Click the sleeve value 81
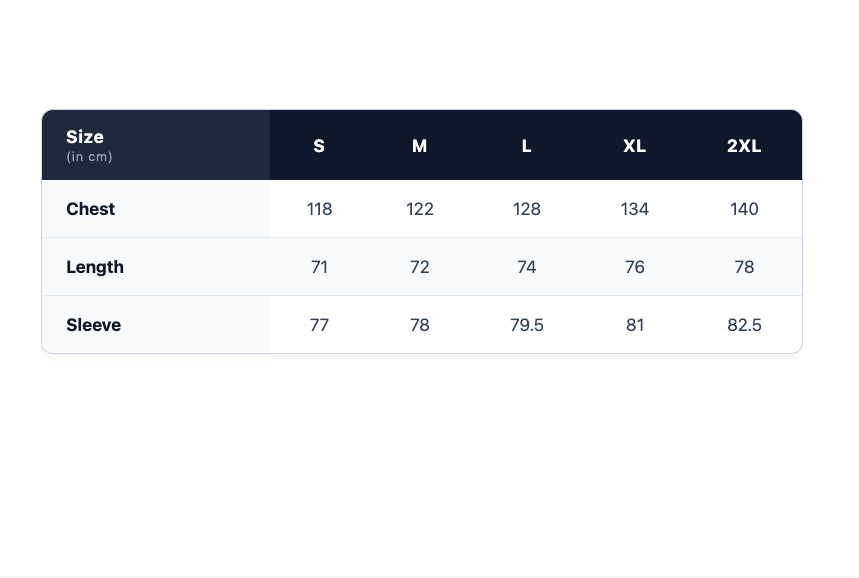The image size is (859, 578). point(634,325)
